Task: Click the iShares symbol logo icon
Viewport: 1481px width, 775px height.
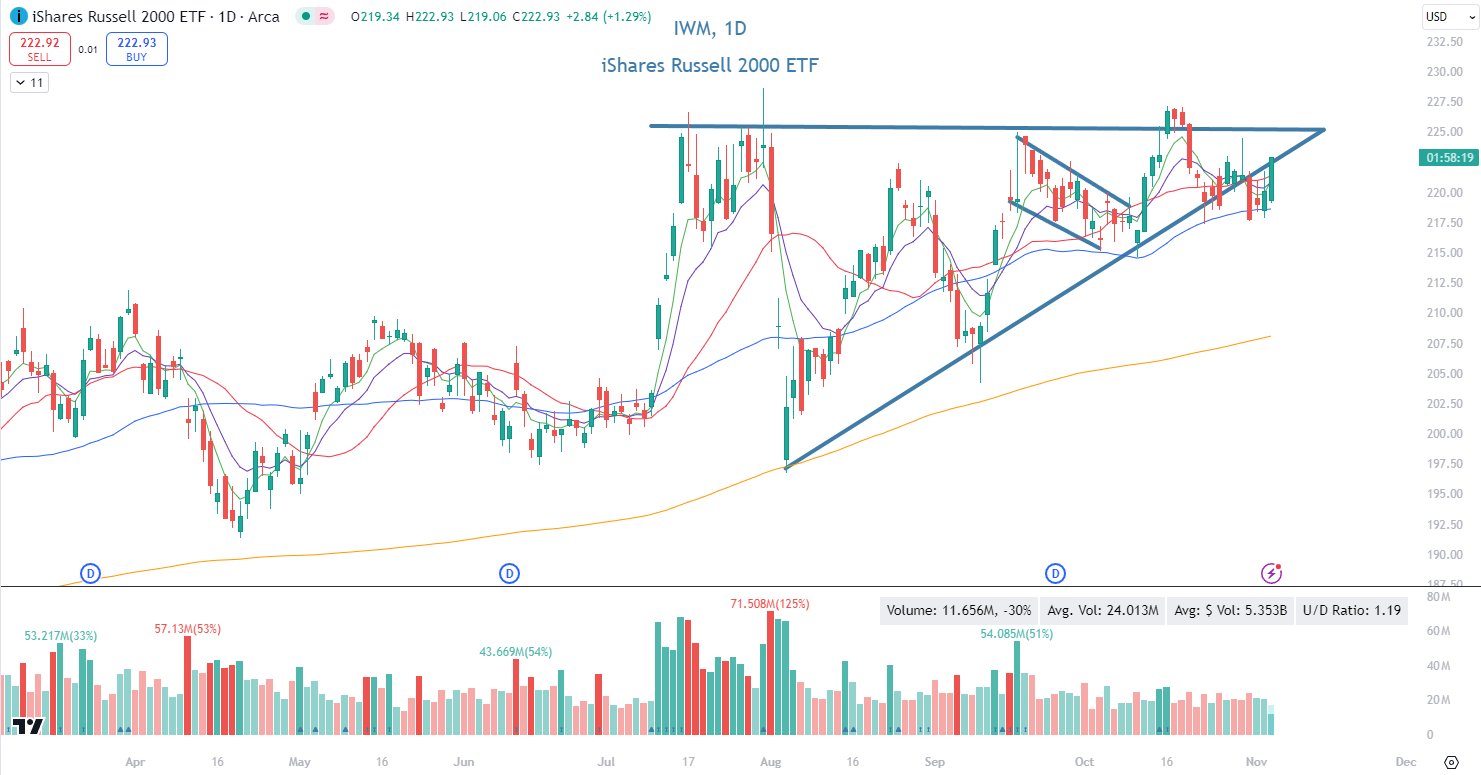Action: point(18,16)
